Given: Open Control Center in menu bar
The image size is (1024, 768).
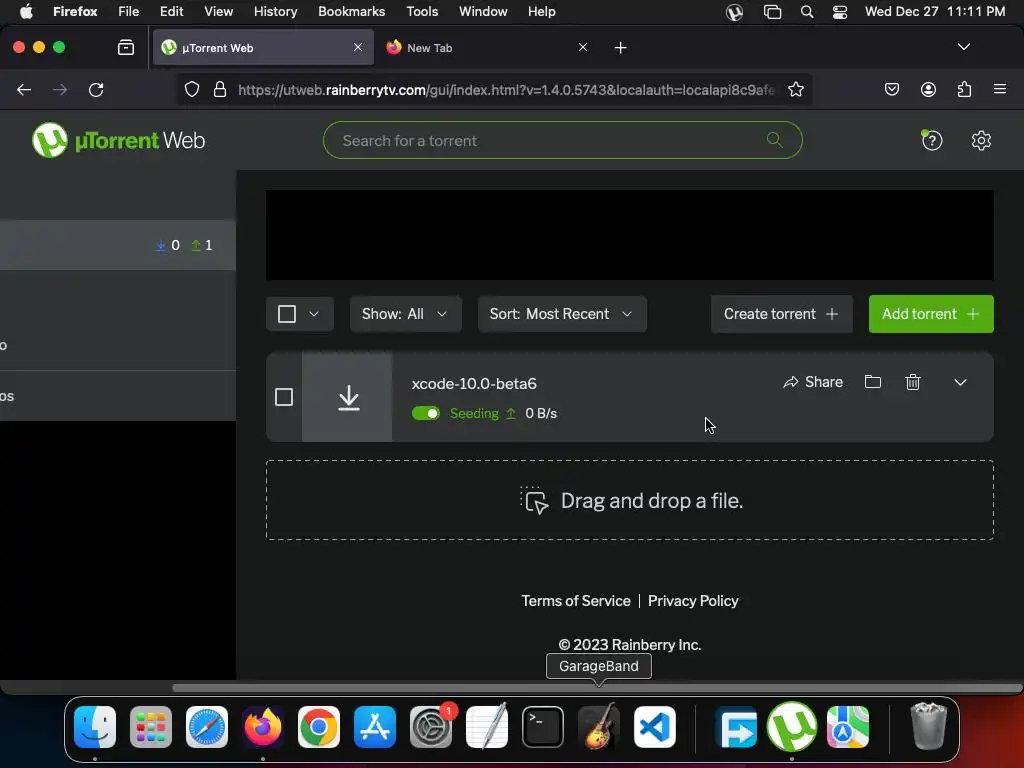Looking at the screenshot, I should tap(840, 12).
